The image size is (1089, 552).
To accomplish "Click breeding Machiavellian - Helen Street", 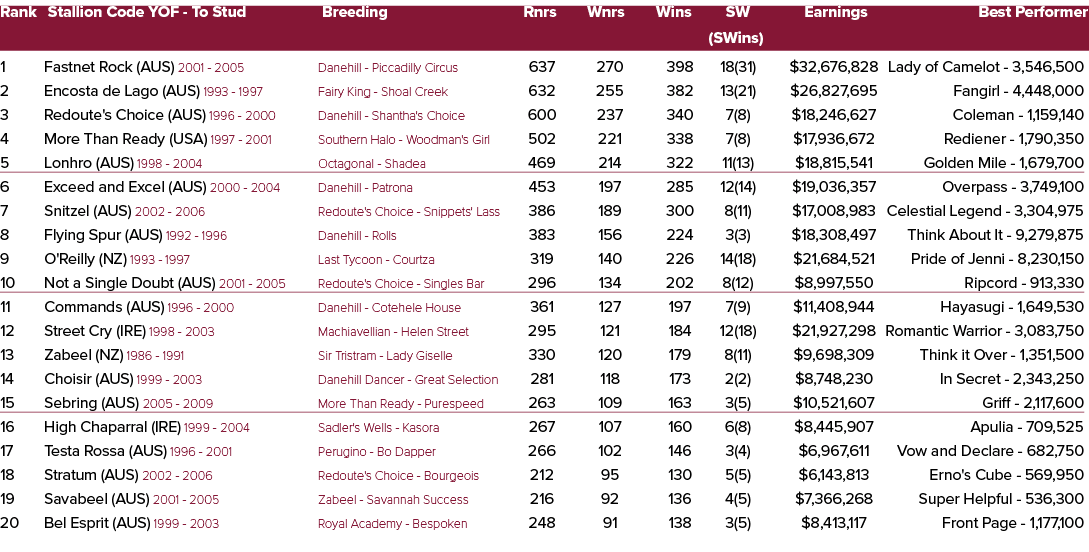I will [393, 332].
